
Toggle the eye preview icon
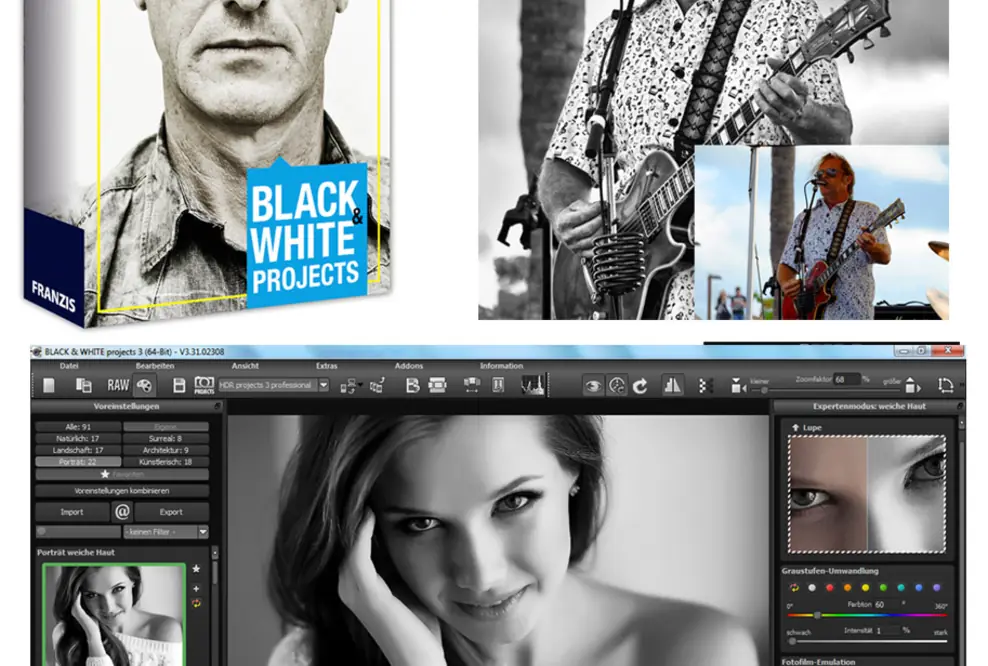click(x=593, y=386)
